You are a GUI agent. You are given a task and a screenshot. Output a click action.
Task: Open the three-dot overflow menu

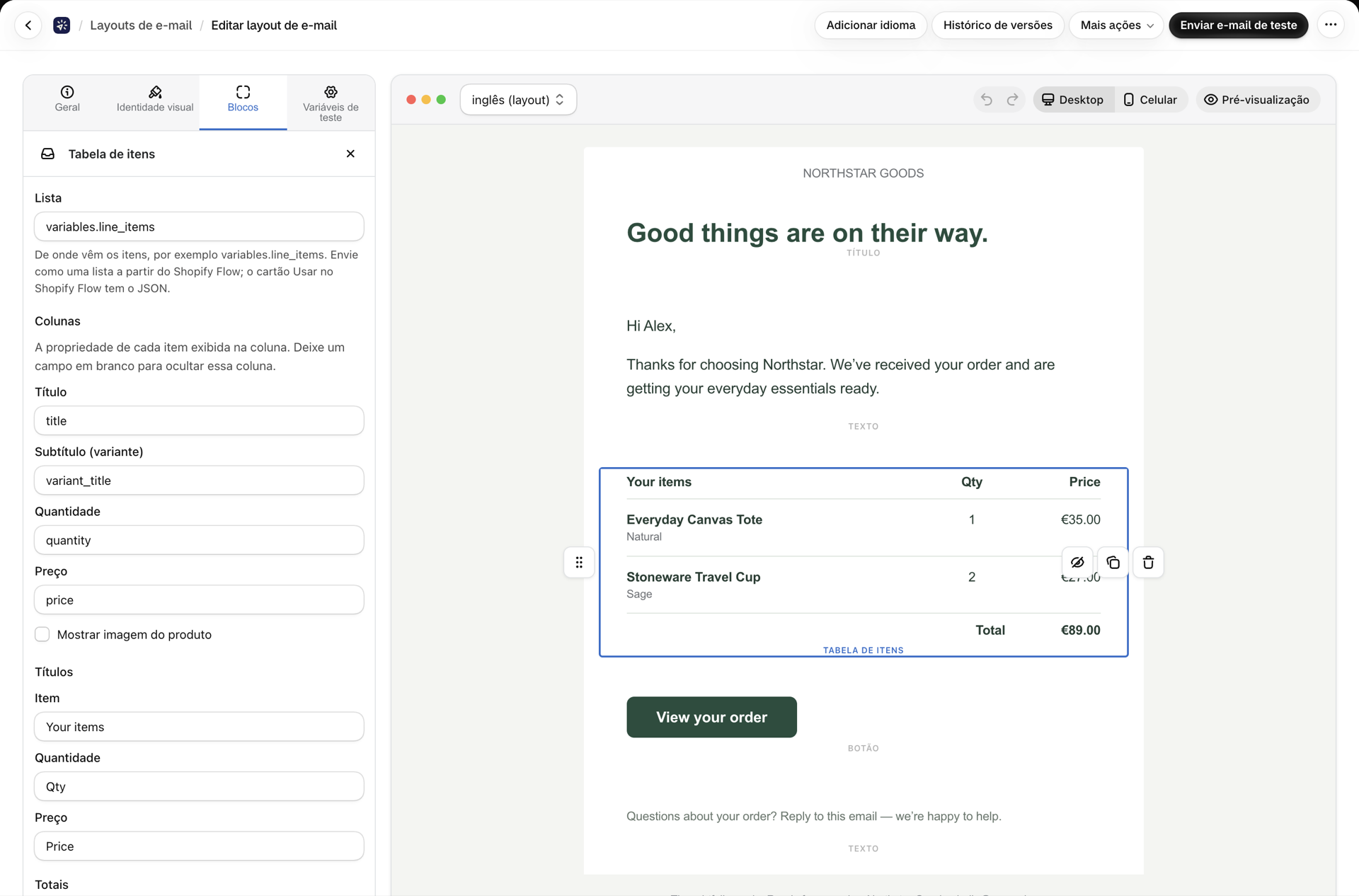[x=1331, y=25]
